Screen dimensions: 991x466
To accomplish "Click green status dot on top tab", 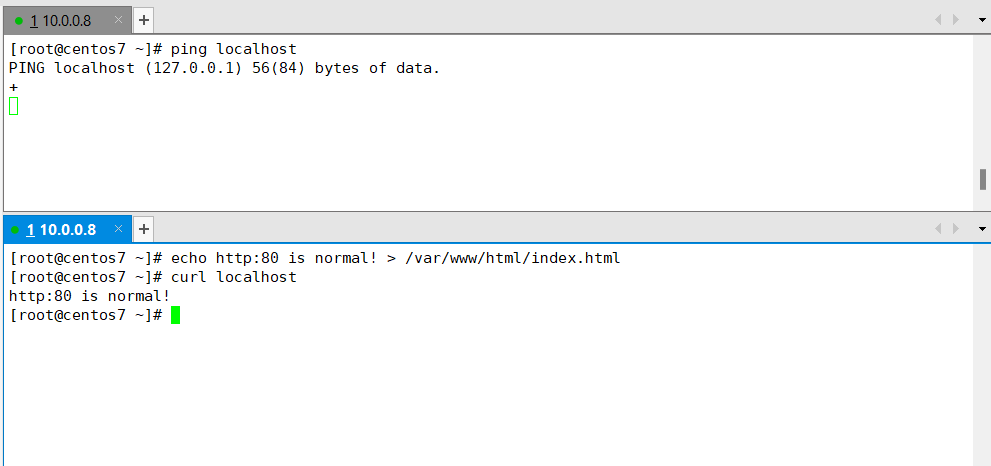I will (18, 20).
